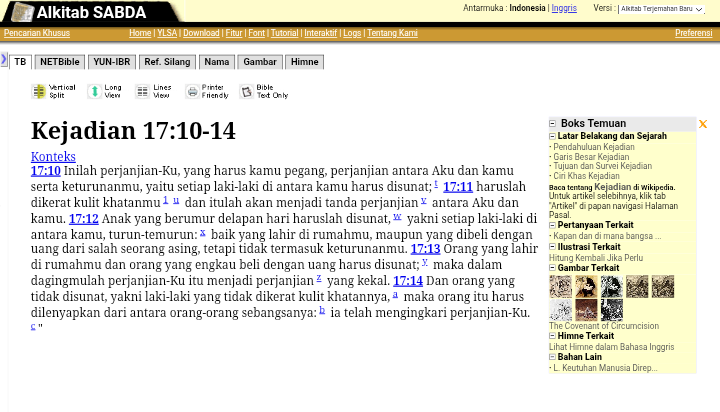
Task: Open Pencarian Khusus link
Action: click(x=37, y=33)
